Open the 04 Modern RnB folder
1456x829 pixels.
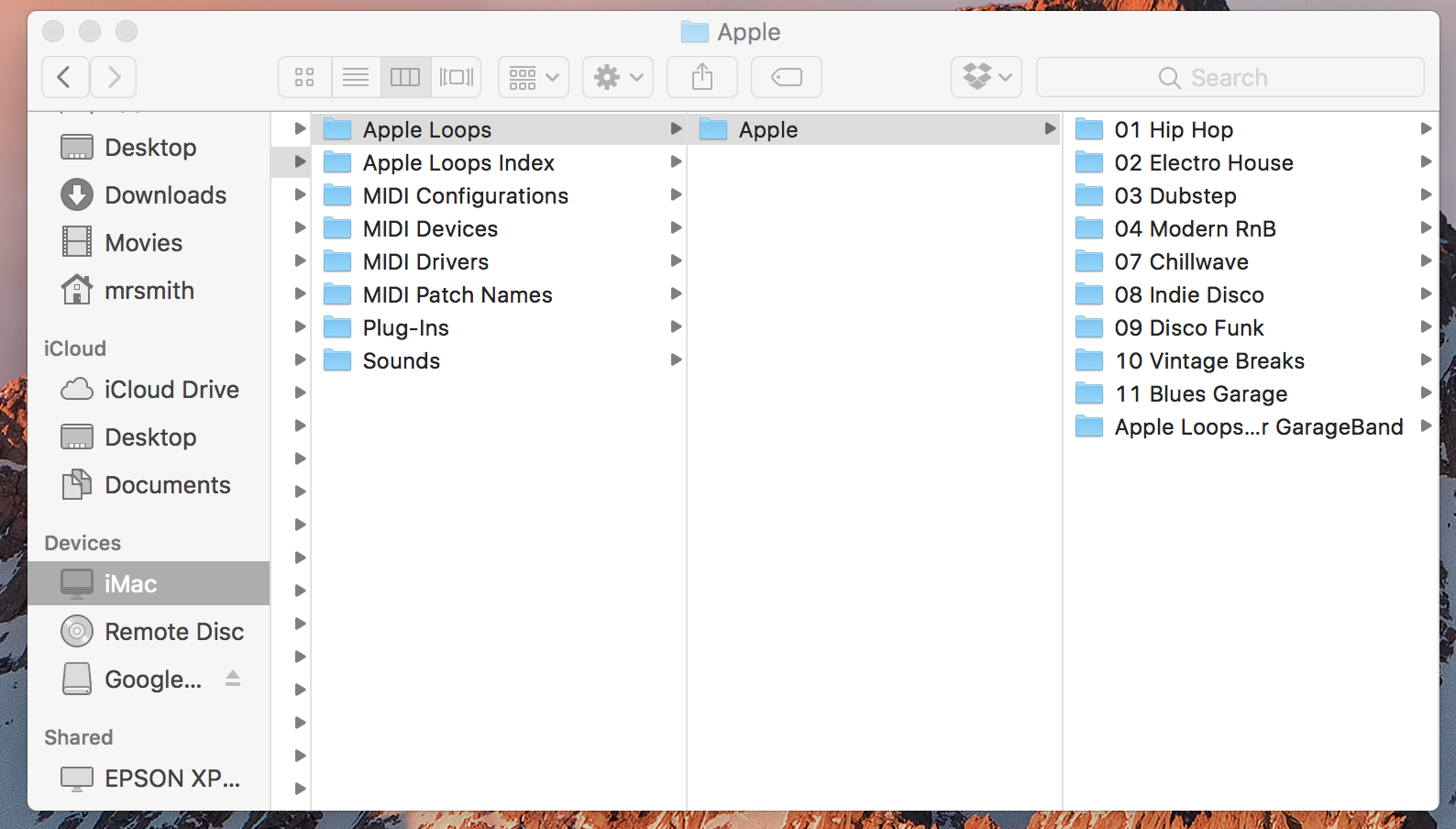pos(1252,228)
